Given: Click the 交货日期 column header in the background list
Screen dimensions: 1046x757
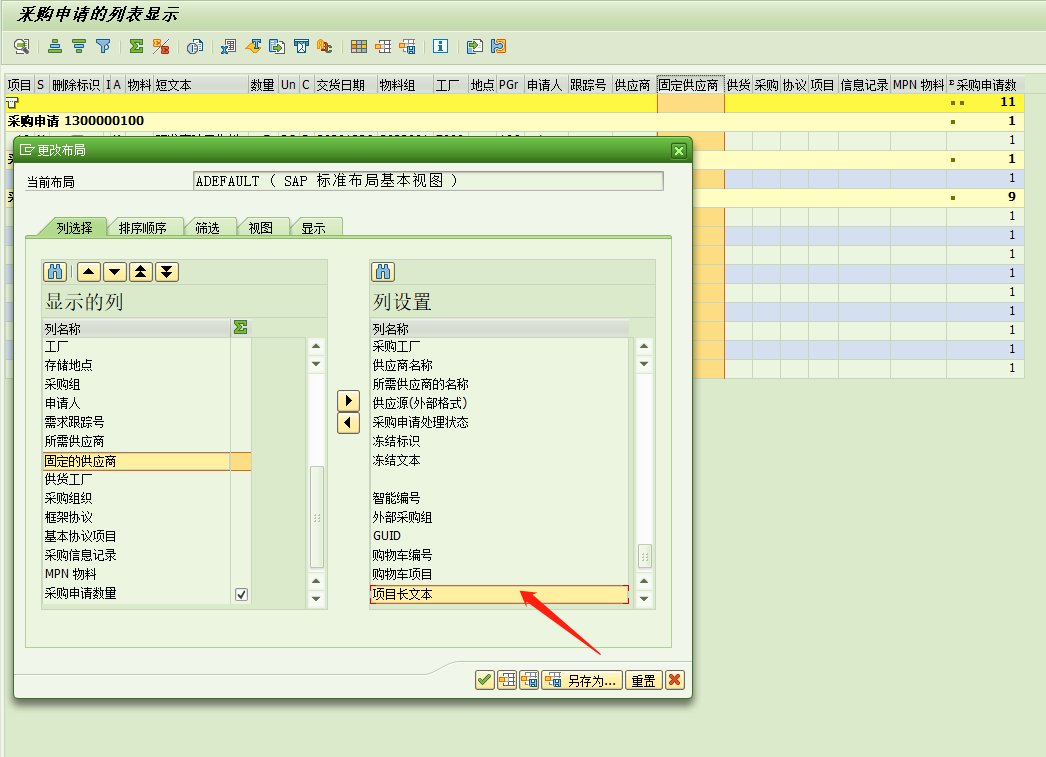Looking at the screenshot, I should click(345, 85).
